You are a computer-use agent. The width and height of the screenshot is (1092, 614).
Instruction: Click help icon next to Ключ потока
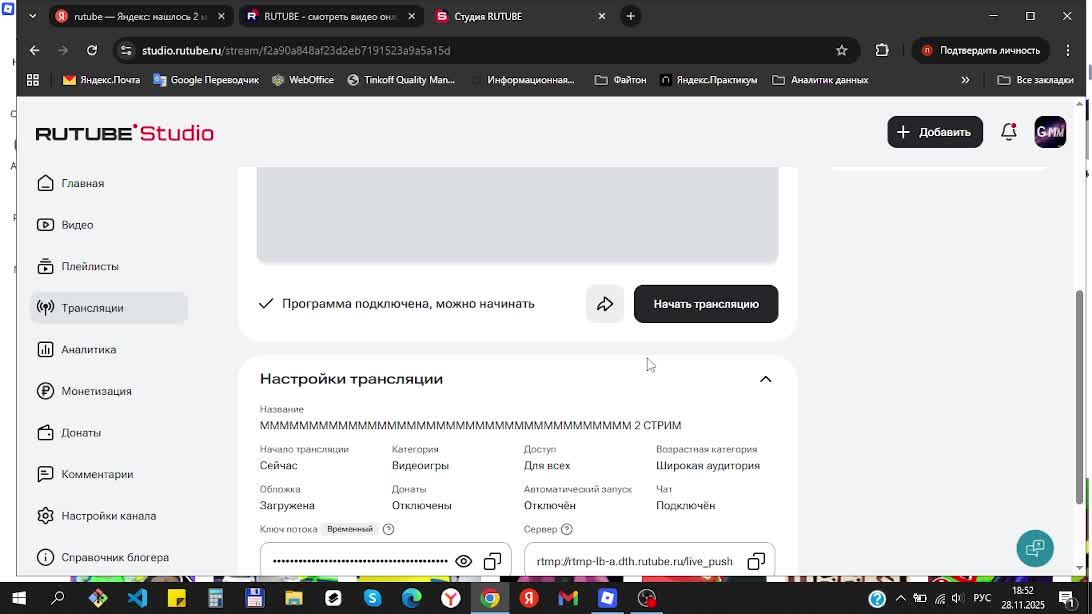click(x=389, y=529)
